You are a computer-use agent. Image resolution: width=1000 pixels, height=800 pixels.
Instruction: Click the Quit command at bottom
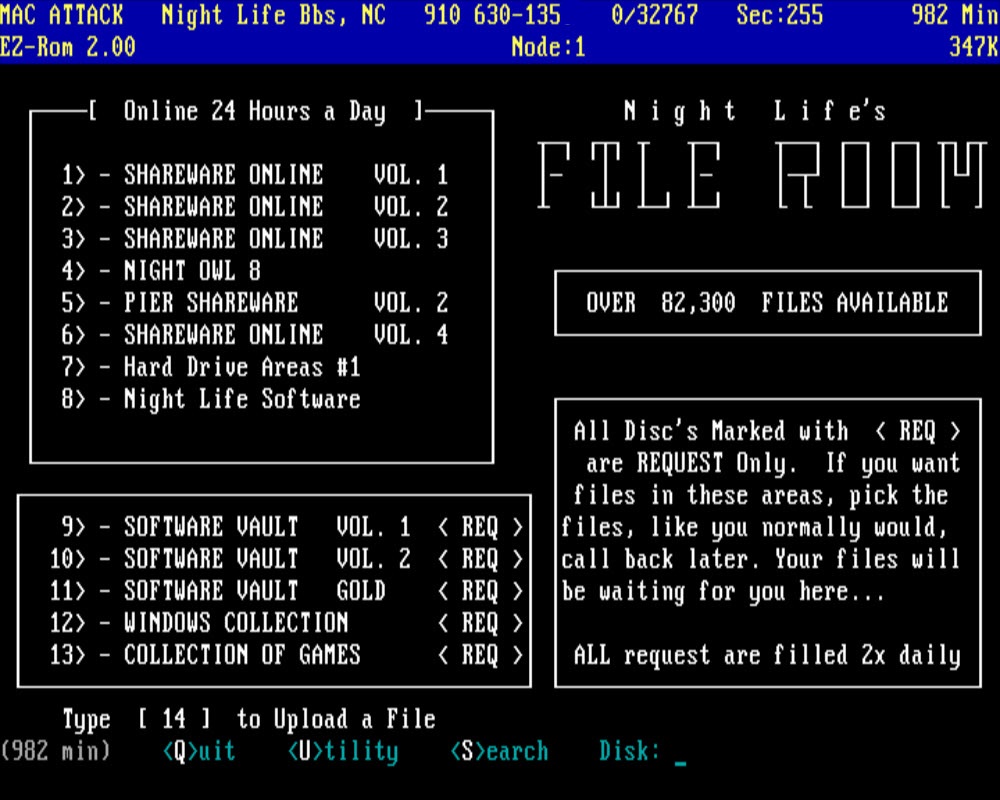tap(199, 751)
